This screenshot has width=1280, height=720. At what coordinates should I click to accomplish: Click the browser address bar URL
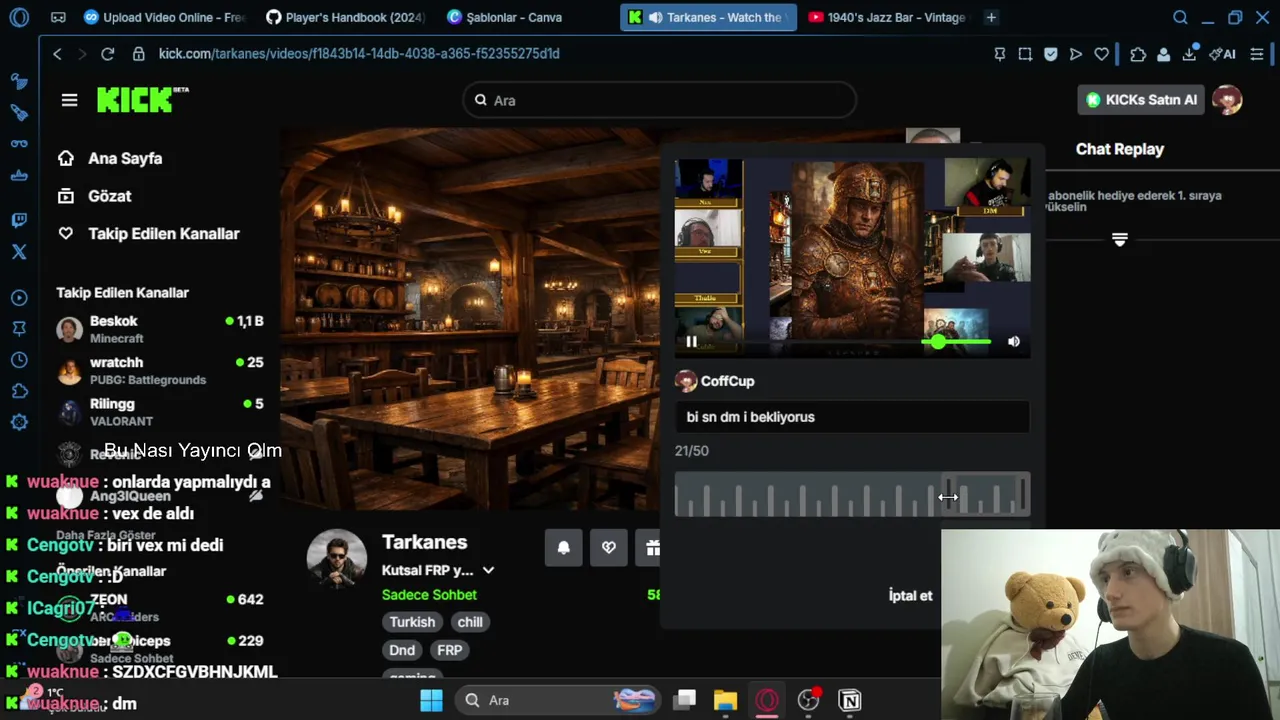(358, 54)
